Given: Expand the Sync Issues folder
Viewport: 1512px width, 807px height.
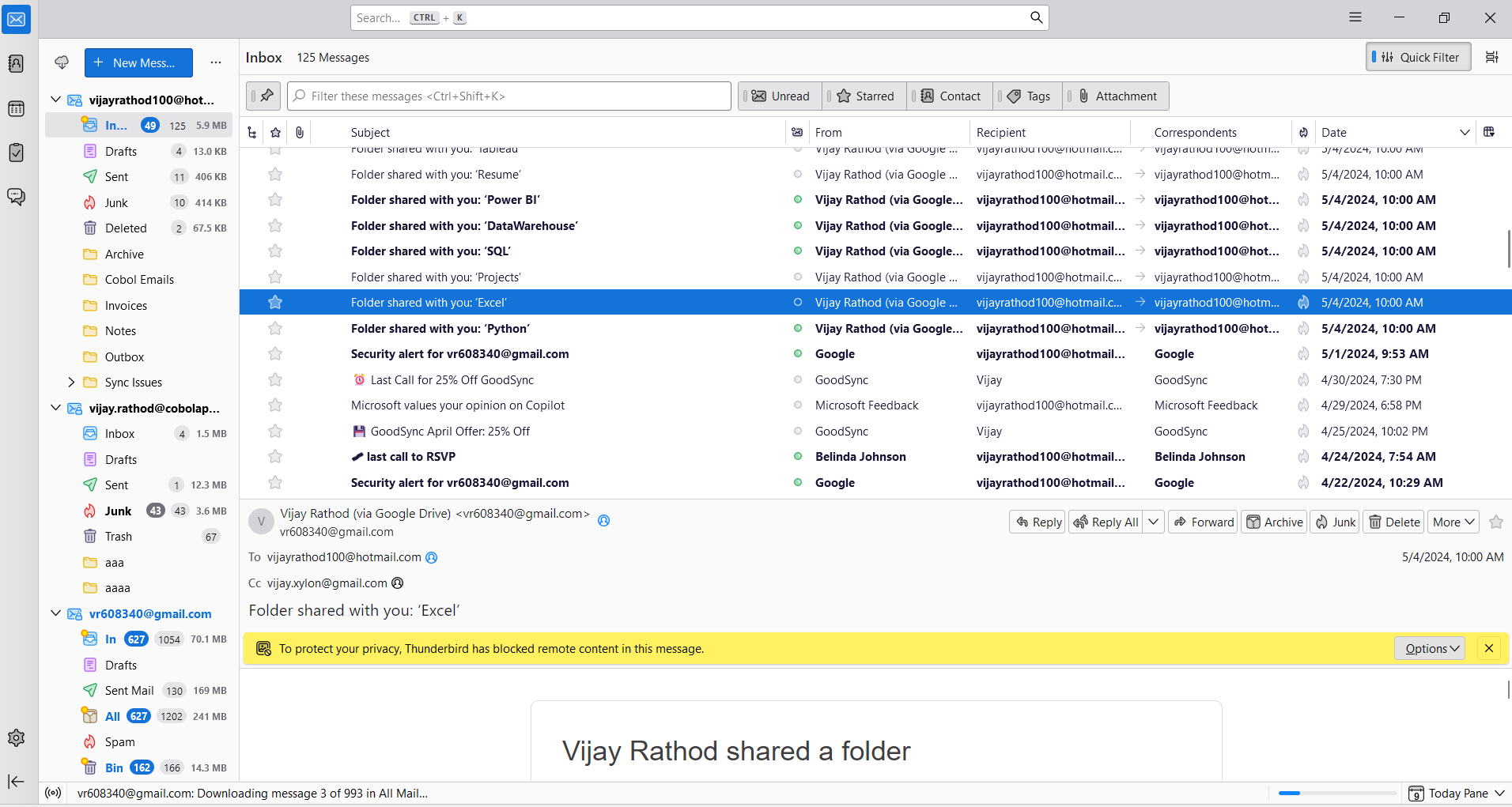Looking at the screenshot, I should [x=71, y=383].
